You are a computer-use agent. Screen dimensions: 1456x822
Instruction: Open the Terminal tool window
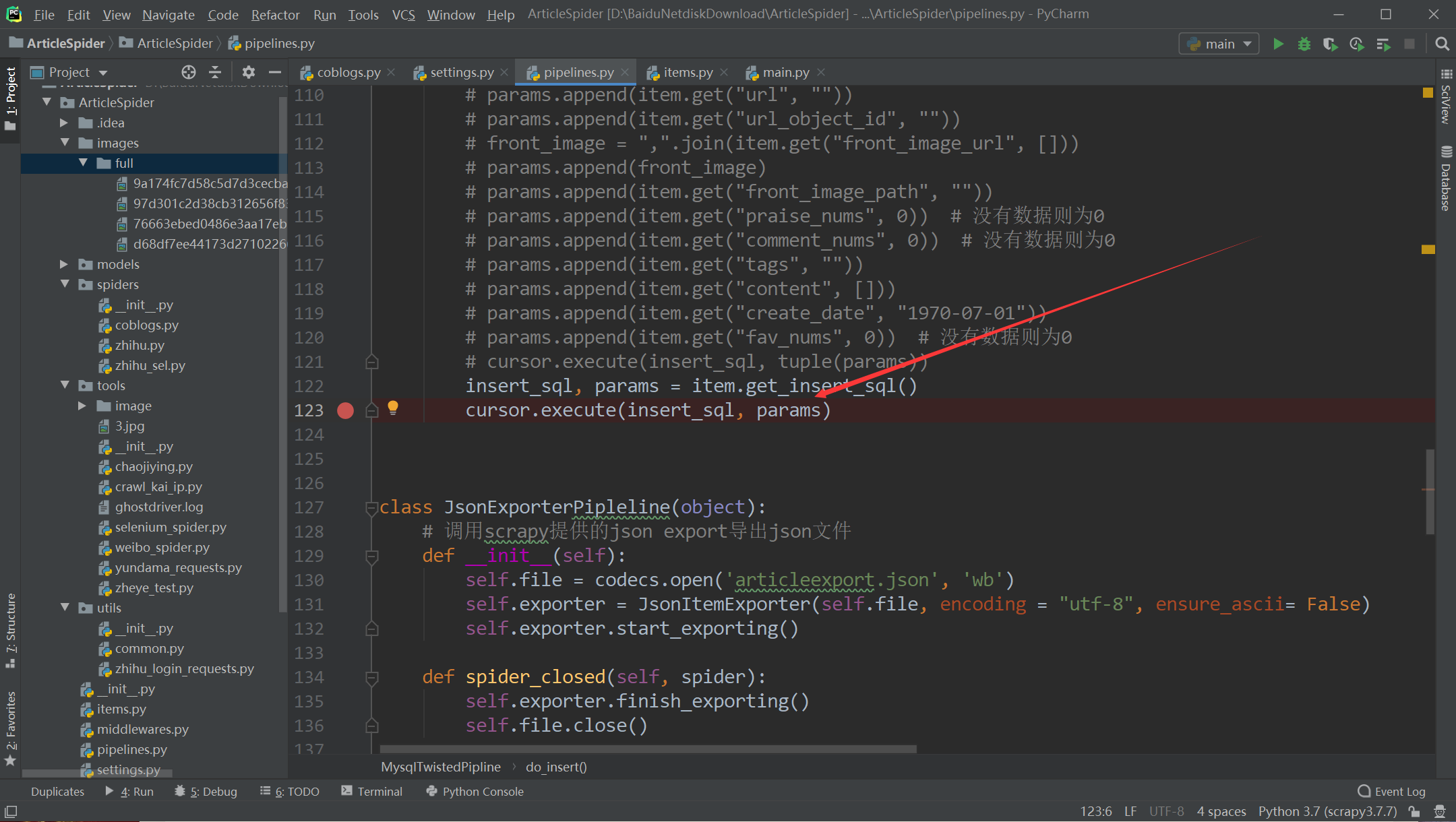tap(371, 792)
